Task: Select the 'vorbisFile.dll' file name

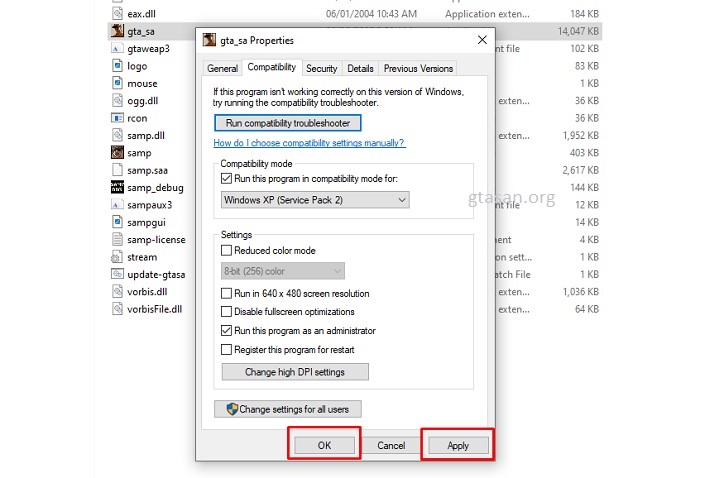Action: [154, 309]
